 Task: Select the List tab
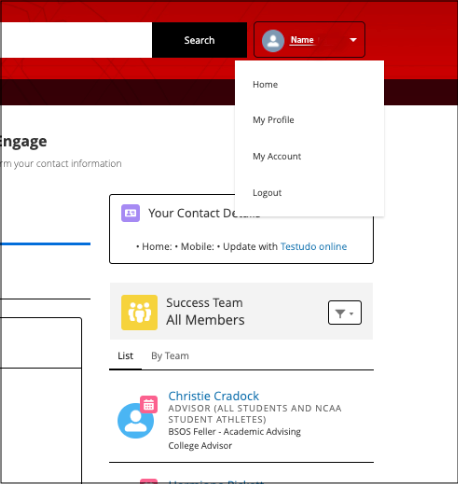(x=125, y=356)
